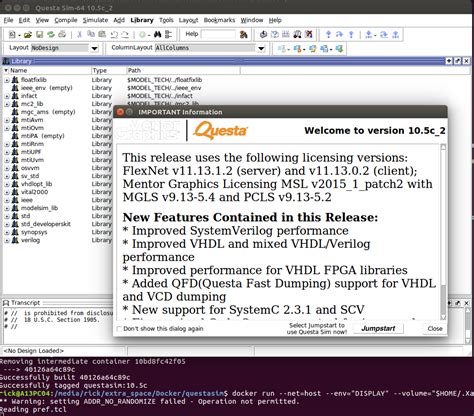The height and width of the screenshot is (416, 474).
Task: Expand the osvvm library node
Action: 7,168
